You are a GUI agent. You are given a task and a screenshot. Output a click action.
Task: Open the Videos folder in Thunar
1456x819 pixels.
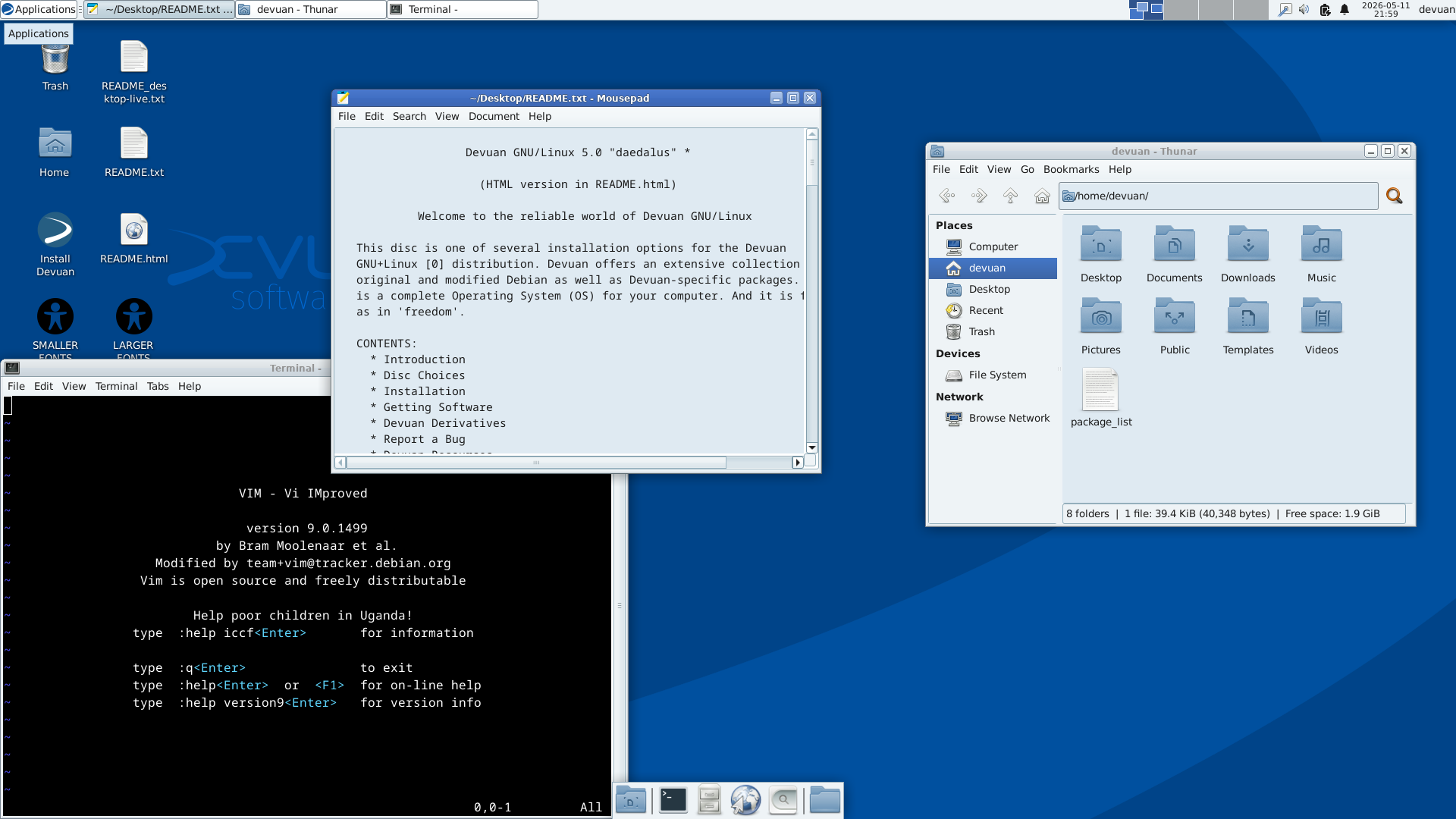tap(1321, 327)
